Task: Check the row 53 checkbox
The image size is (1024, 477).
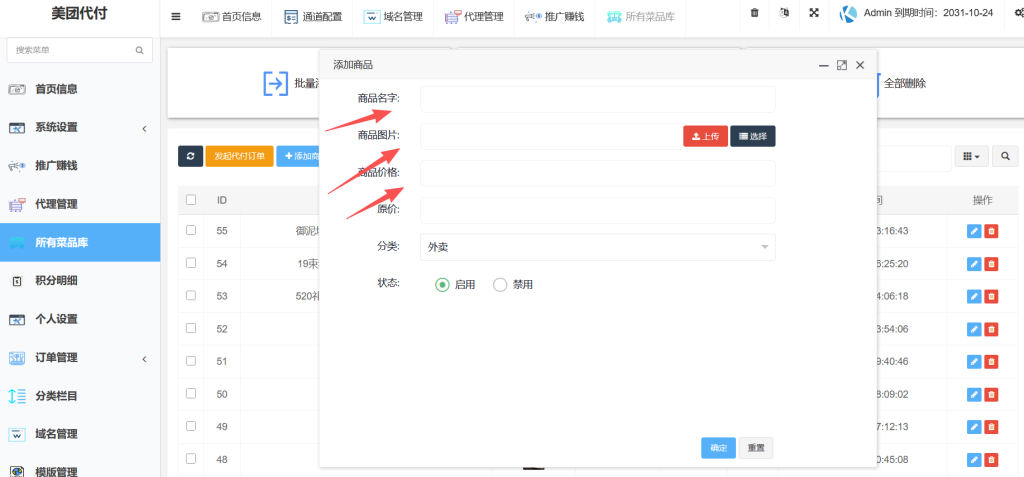Action: pos(191,295)
